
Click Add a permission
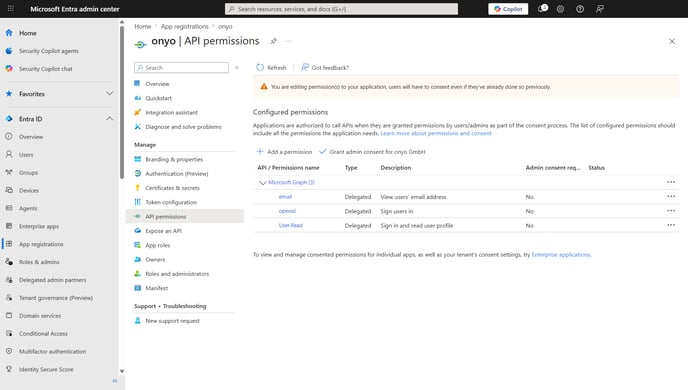coord(284,152)
